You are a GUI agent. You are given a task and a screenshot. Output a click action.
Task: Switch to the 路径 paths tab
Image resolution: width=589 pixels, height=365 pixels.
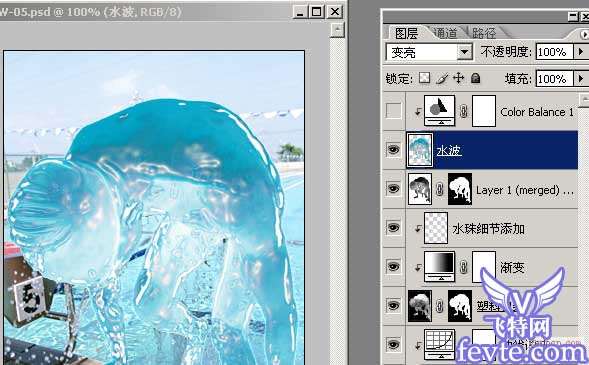click(484, 33)
